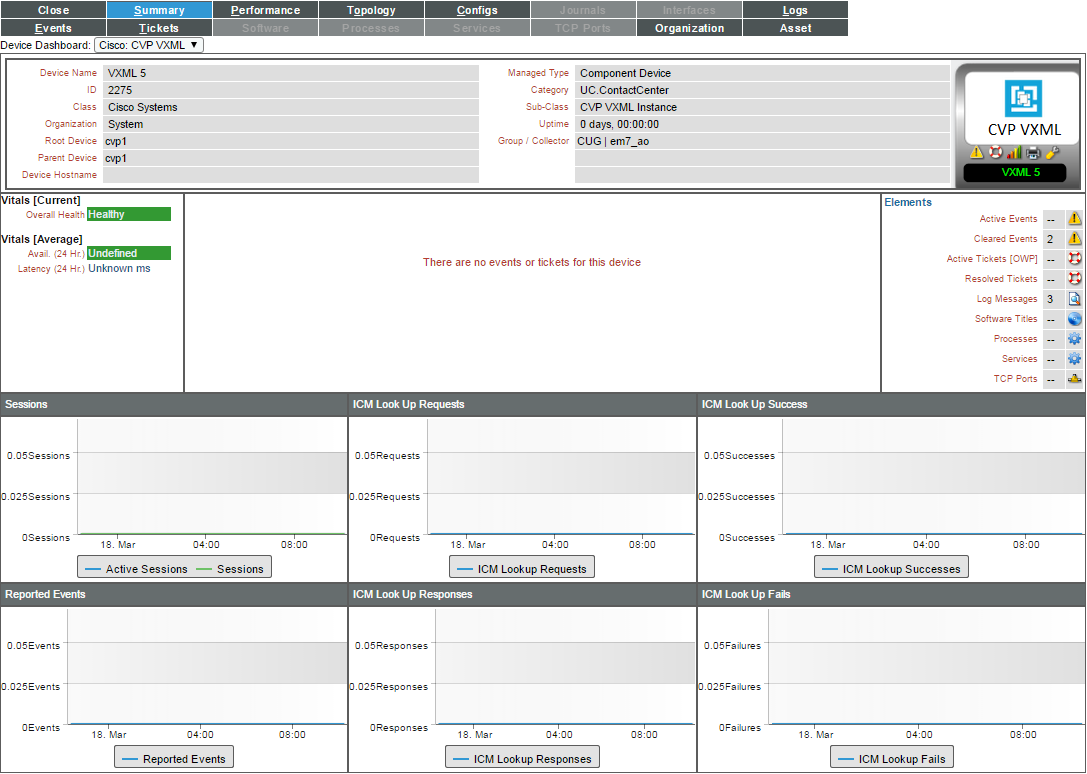Image resolution: width=1087 pixels, height=774 pixels.
Task: Go to the Organization tab
Action: 689,28
